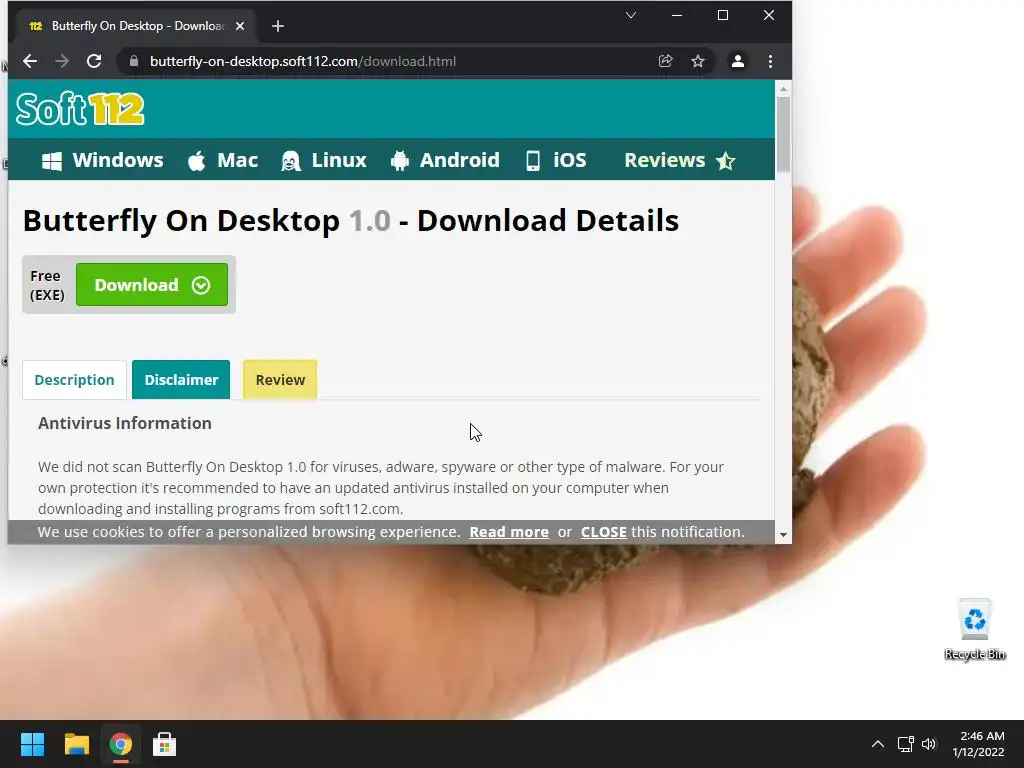
Task: Open the iOS software category
Action: click(x=556, y=160)
